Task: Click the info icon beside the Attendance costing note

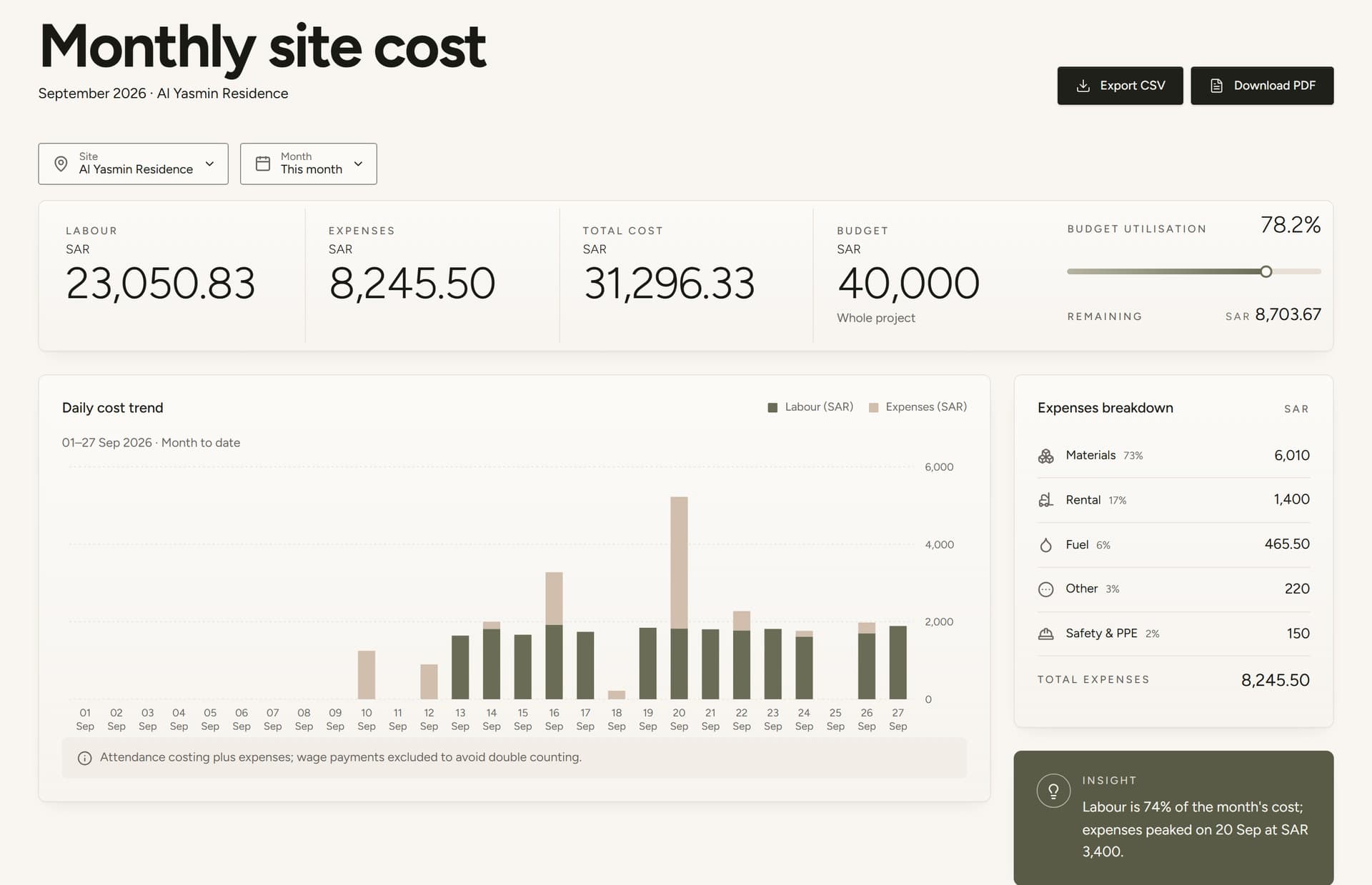Action: coord(84,758)
